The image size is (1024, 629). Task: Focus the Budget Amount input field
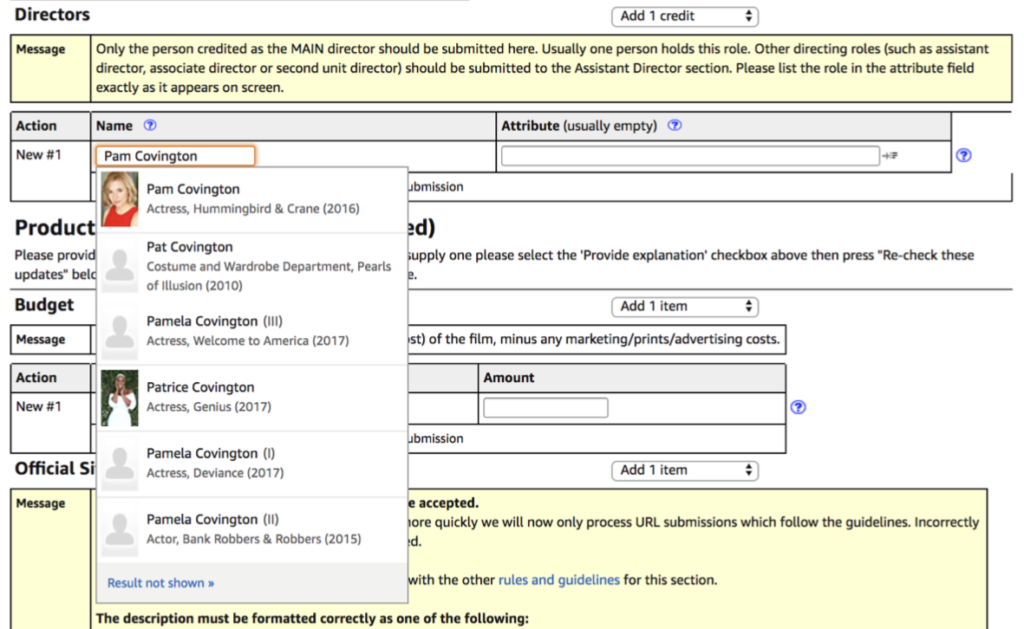545,408
